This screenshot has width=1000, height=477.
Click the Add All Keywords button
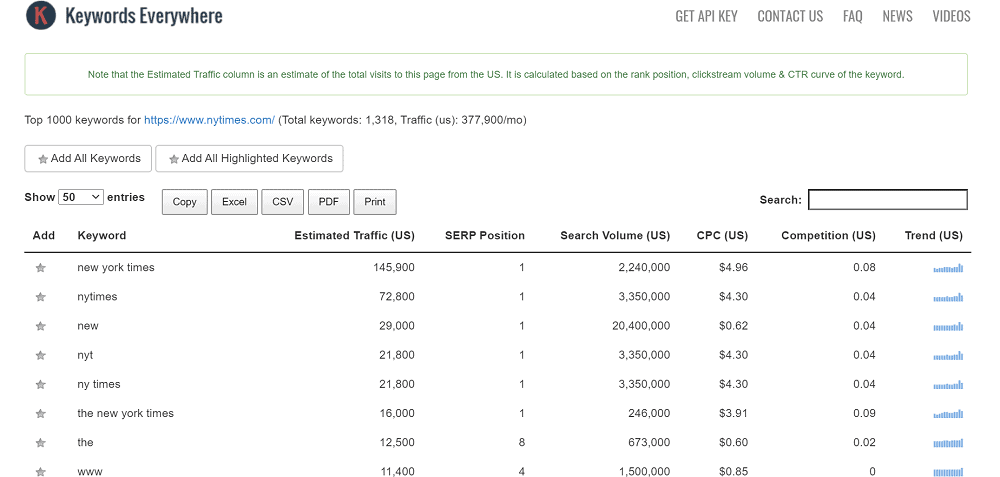click(88, 159)
